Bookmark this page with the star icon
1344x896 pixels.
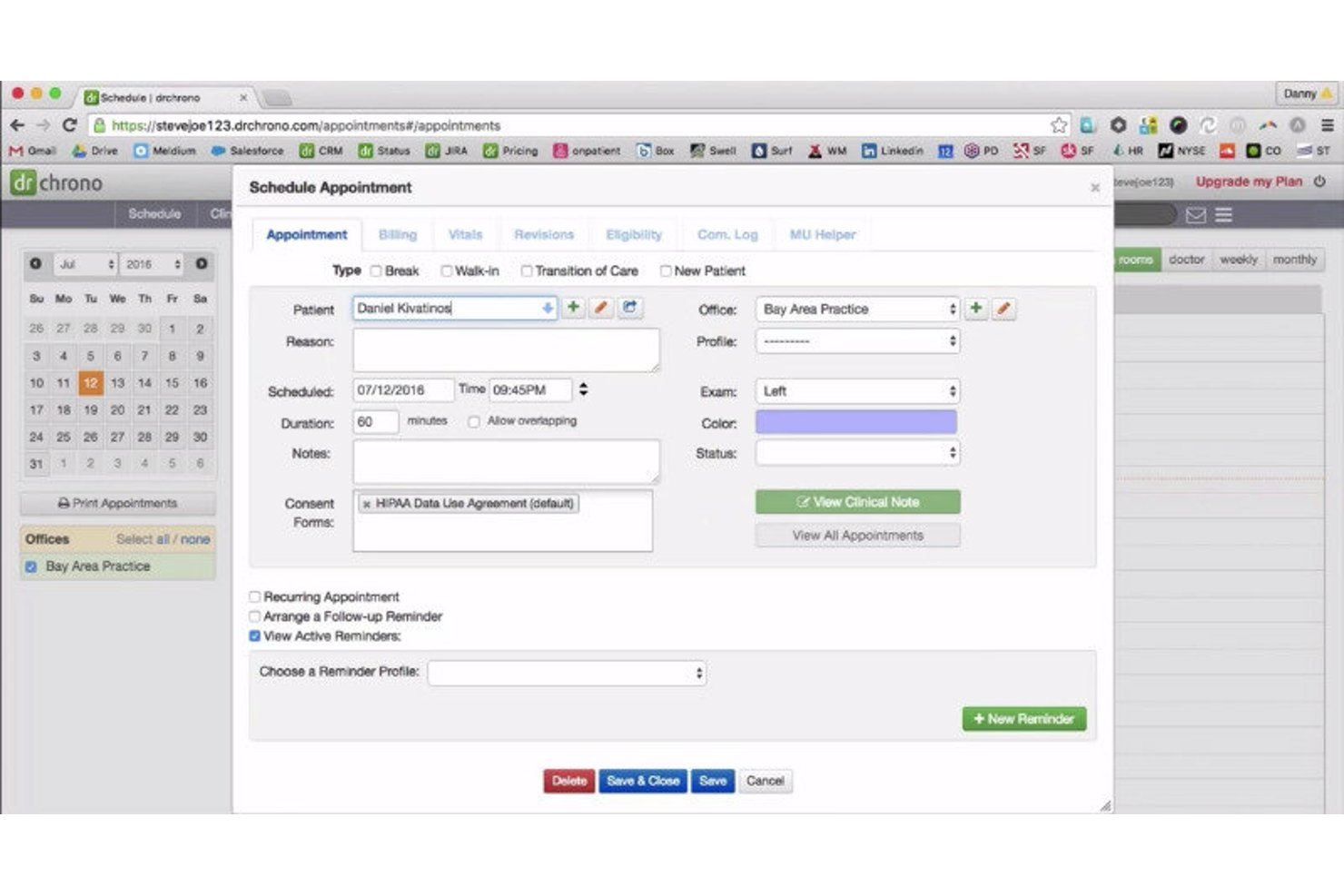(1059, 125)
